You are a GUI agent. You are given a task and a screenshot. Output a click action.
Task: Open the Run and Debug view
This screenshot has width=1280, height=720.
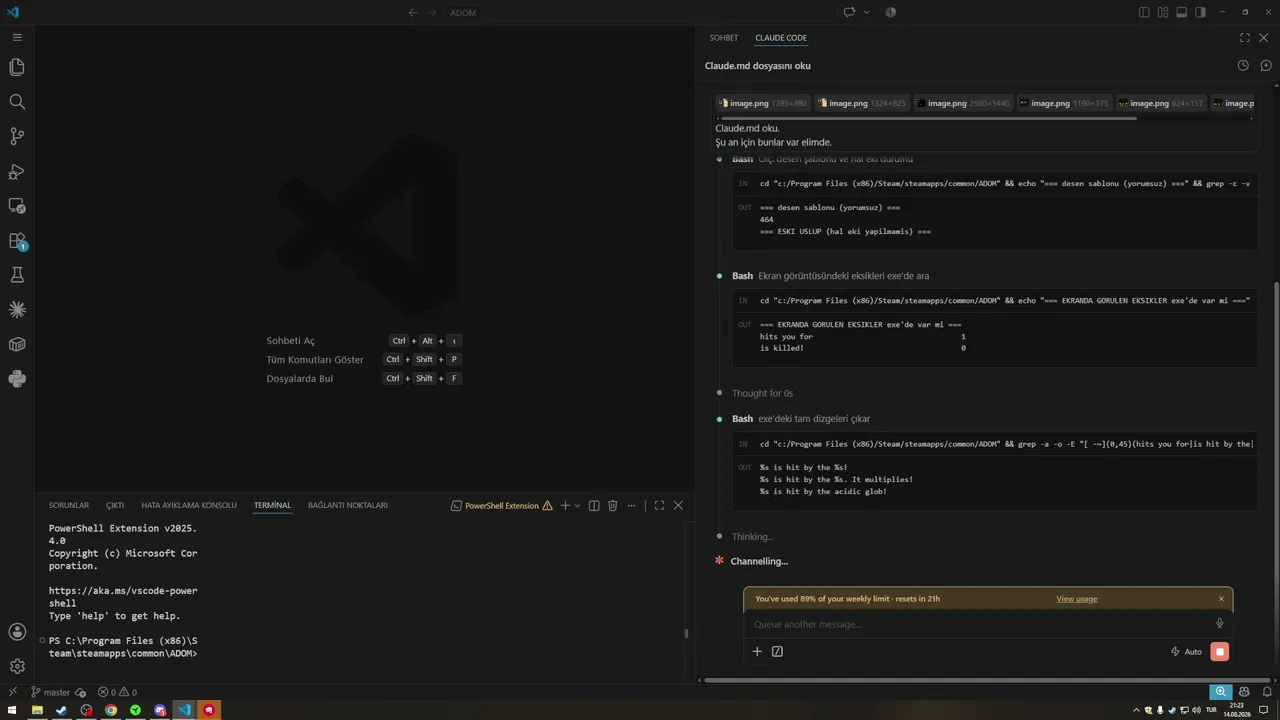[17, 171]
